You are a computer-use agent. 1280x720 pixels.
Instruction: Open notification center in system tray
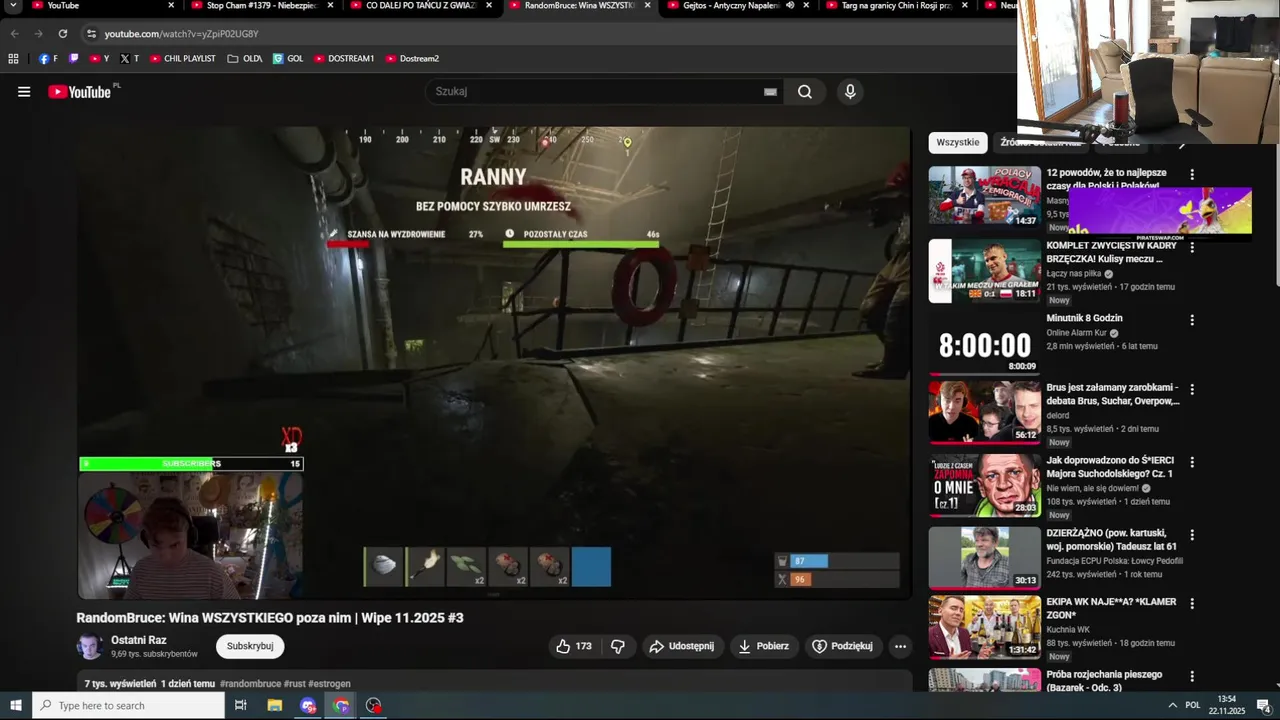pyautogui.click(x=1263, y=705)
